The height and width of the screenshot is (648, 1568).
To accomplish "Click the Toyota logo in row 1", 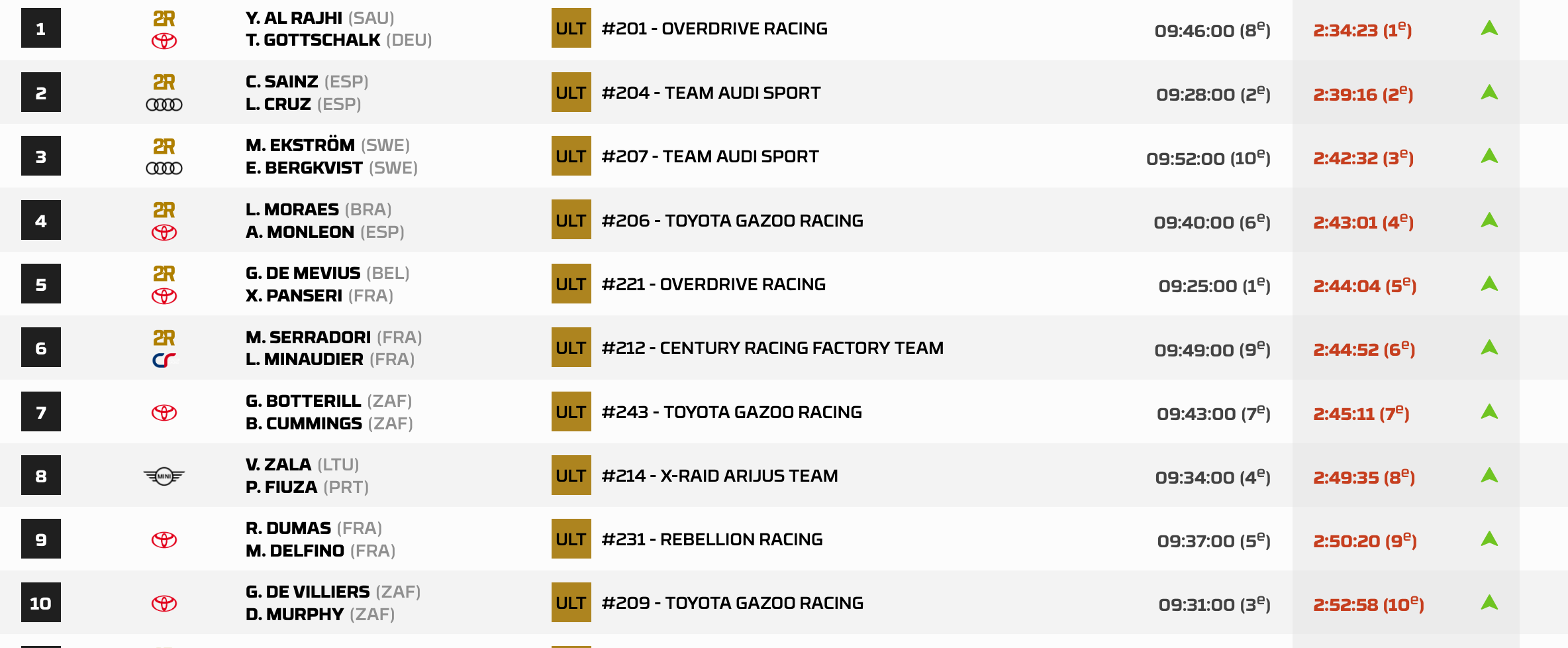I will click(x=164, y=41).
